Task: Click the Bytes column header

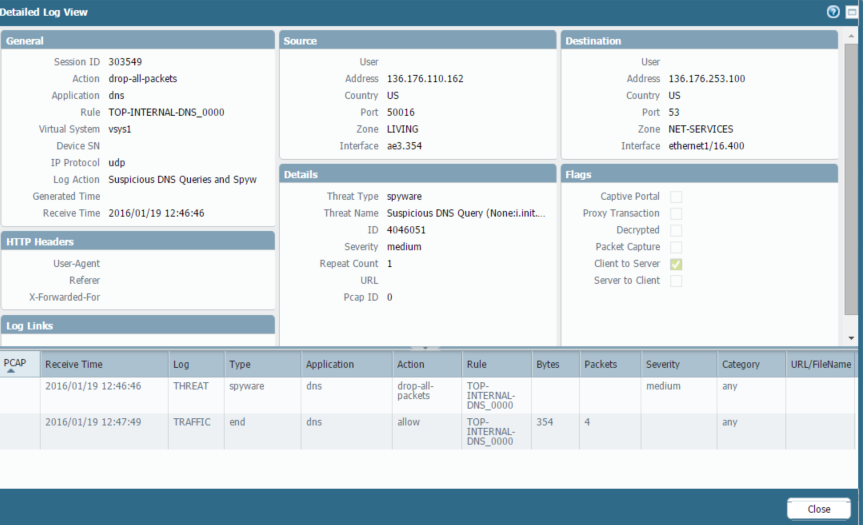Action: click(x=547, y=365)
